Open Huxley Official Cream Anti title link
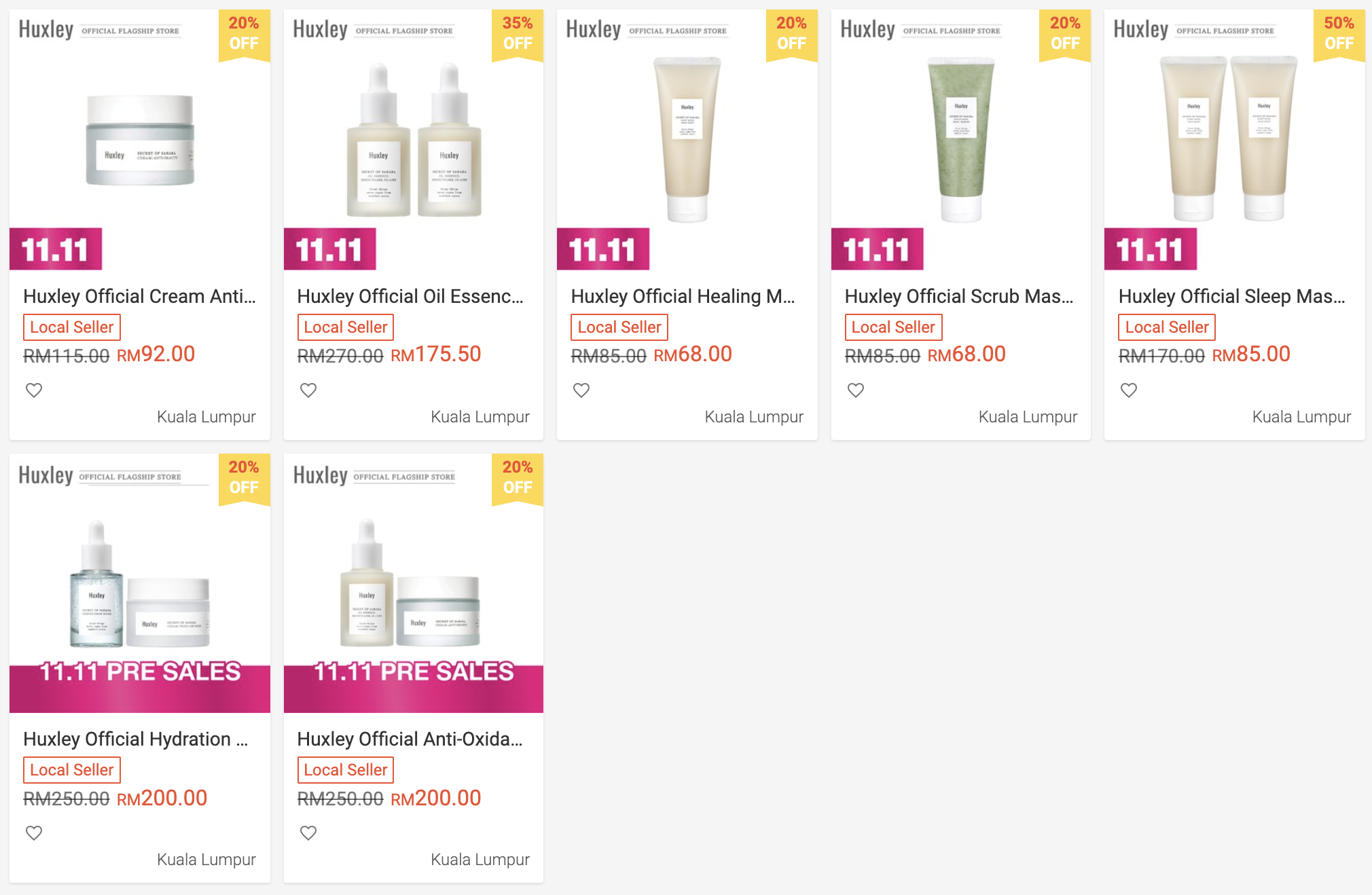The width and height of the screenshot is (1372, 895). pos(140,296)
